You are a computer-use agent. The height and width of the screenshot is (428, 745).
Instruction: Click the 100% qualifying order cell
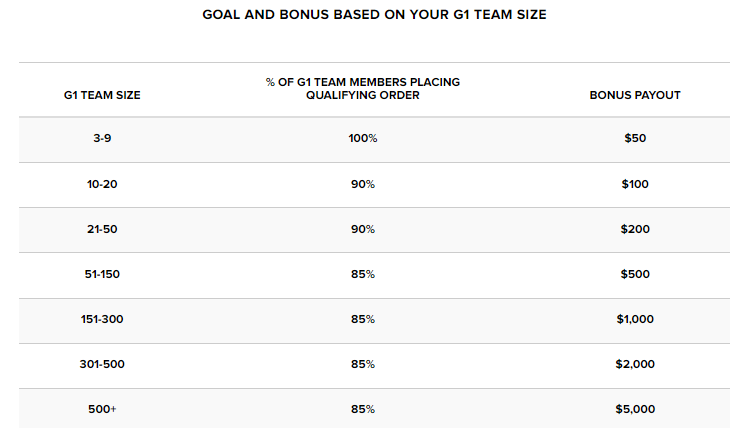pos(363,138)
